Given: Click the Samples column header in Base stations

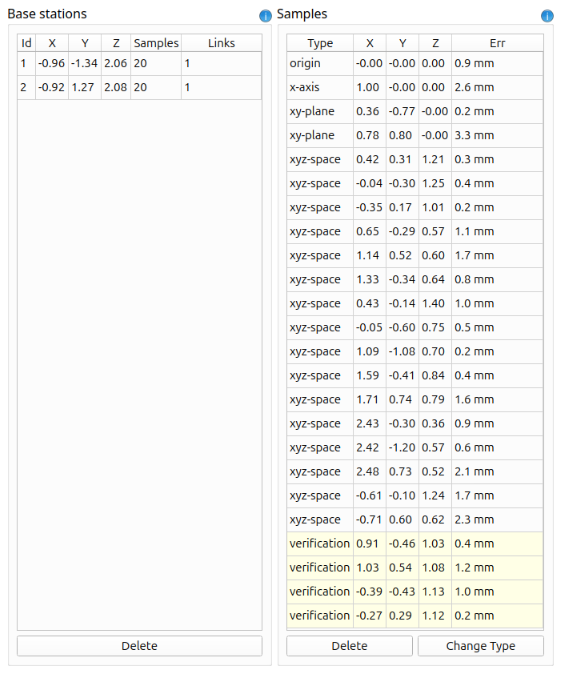Looking at the screenshot, I should 156,43.
